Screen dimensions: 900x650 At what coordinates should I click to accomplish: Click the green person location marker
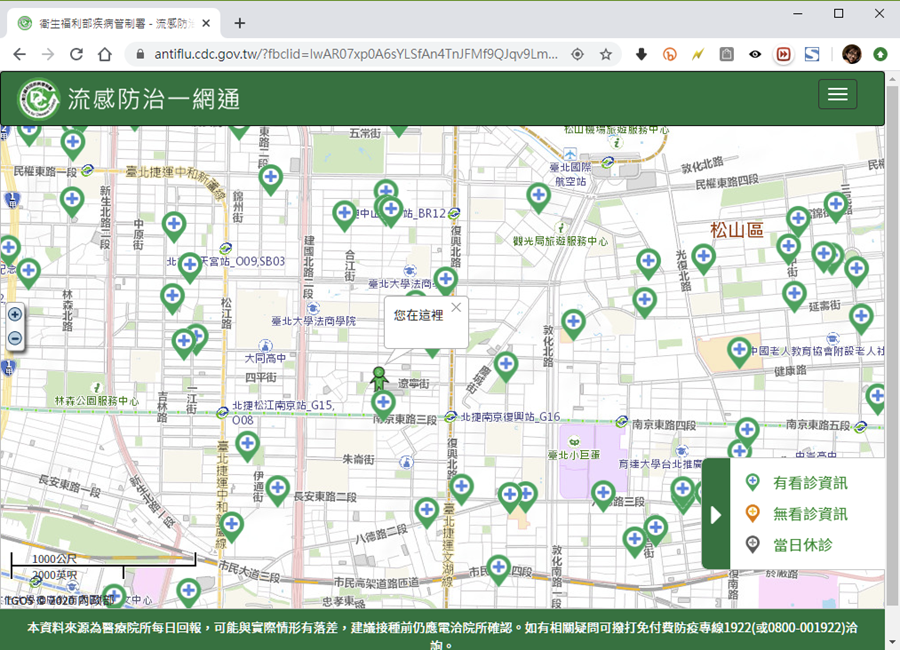(378, 377)
